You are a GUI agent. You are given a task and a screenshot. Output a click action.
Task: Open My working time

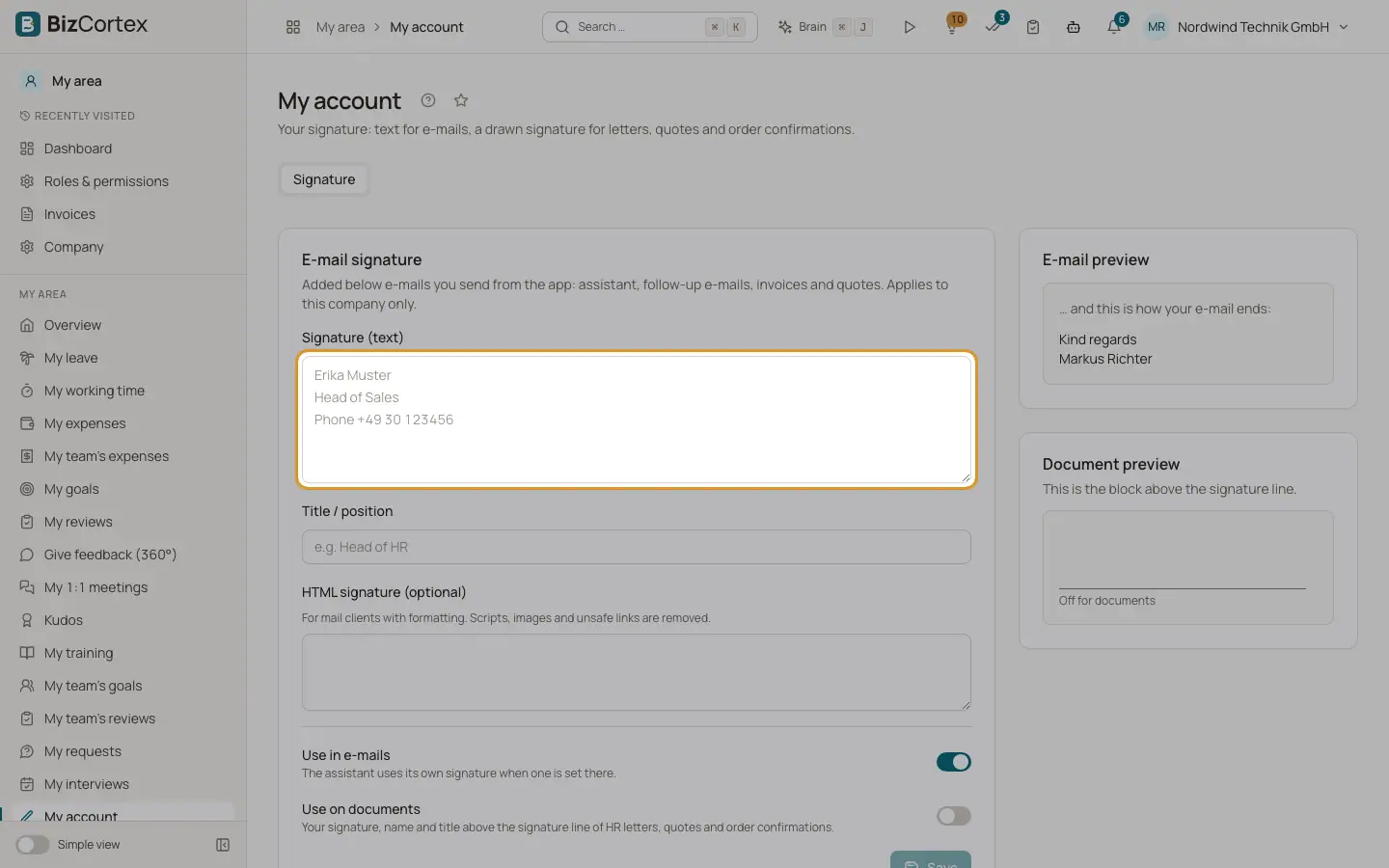point(123,391)
